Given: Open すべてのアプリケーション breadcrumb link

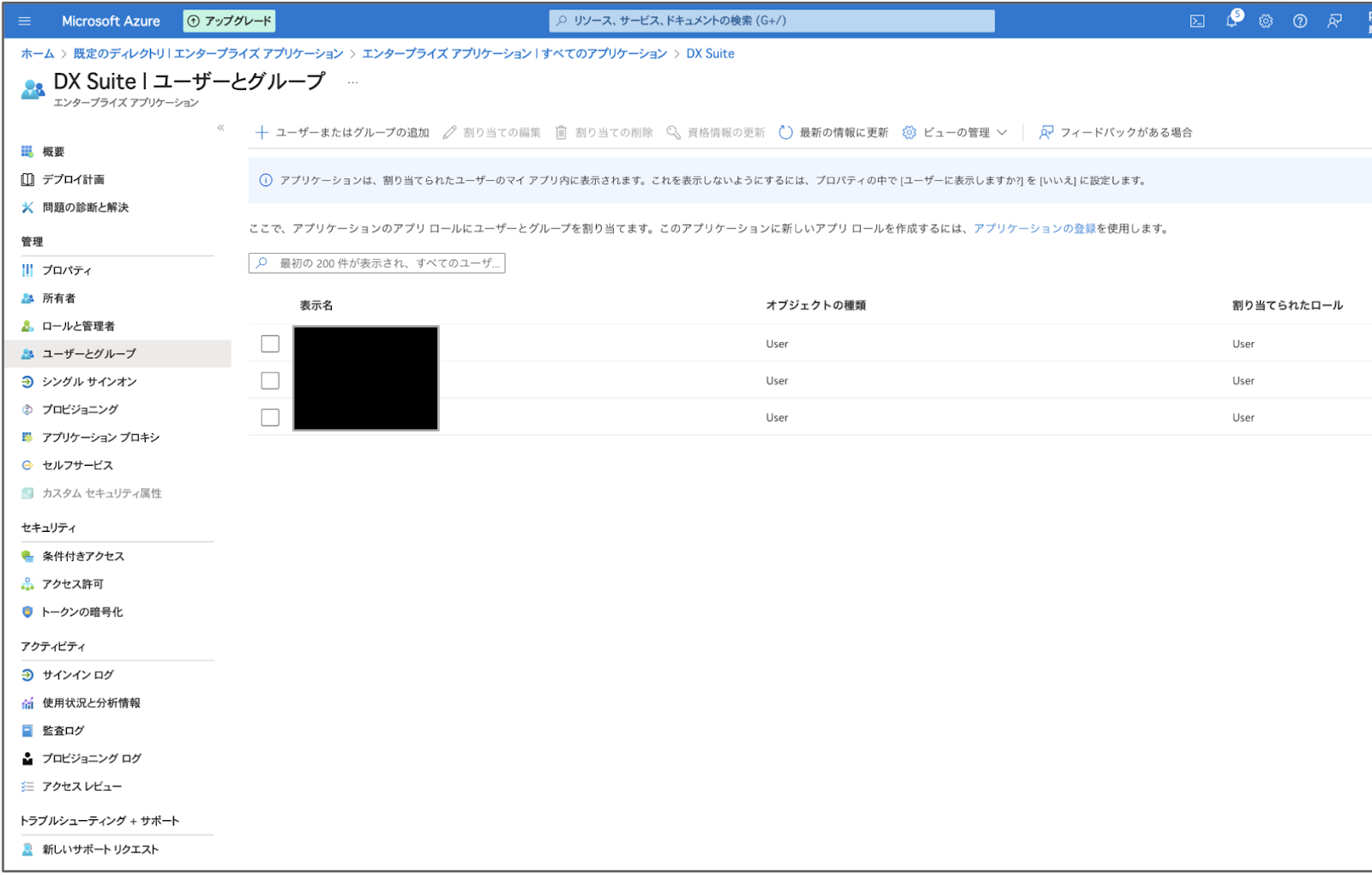Looking at the screenshot, I should point(514,53).
